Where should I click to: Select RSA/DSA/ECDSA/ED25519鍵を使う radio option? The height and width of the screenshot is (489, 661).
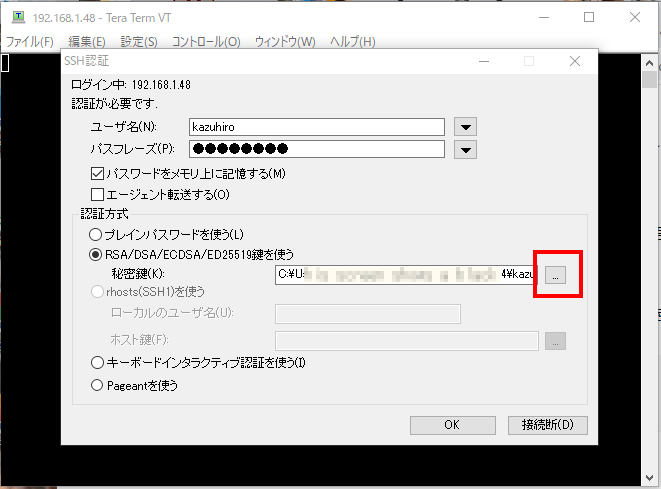pos(97,254)
